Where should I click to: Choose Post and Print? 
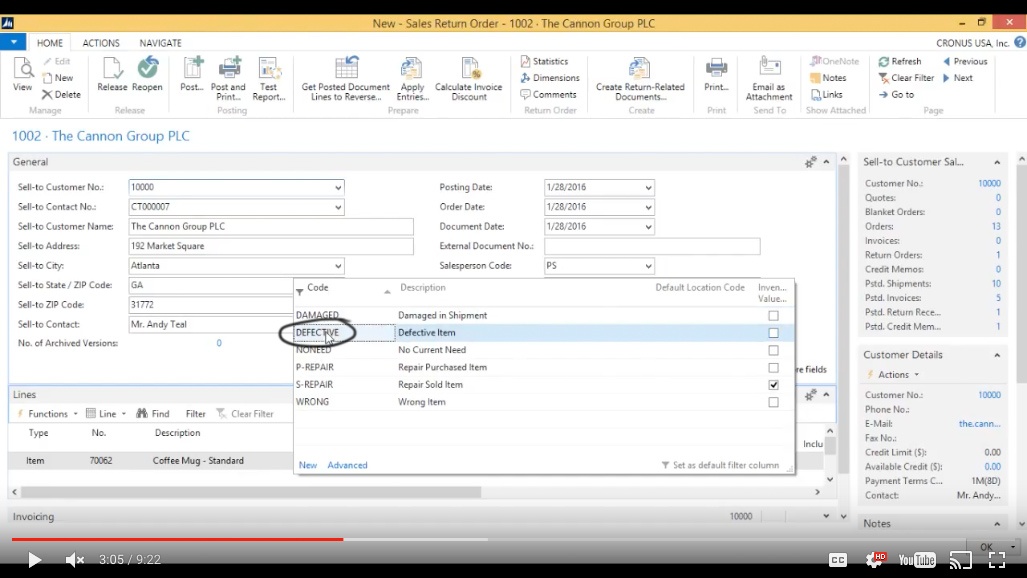[228, 79]
